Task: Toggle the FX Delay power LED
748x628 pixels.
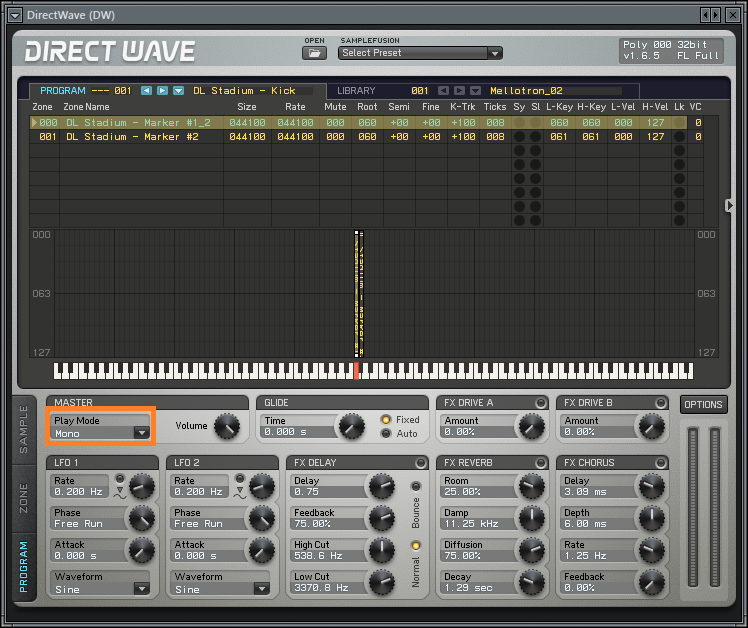Action: pyautogui.click(x=420, y=463)
